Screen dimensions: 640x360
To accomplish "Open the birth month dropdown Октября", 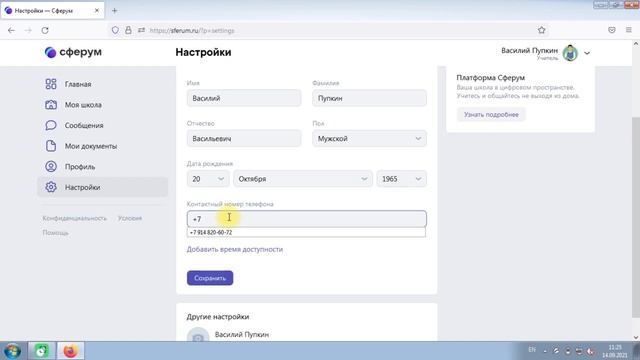I will tap(302, 179).
